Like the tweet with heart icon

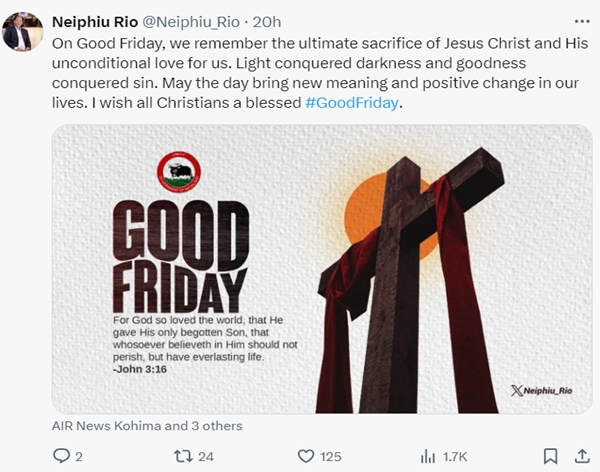[x=306, y=456]
